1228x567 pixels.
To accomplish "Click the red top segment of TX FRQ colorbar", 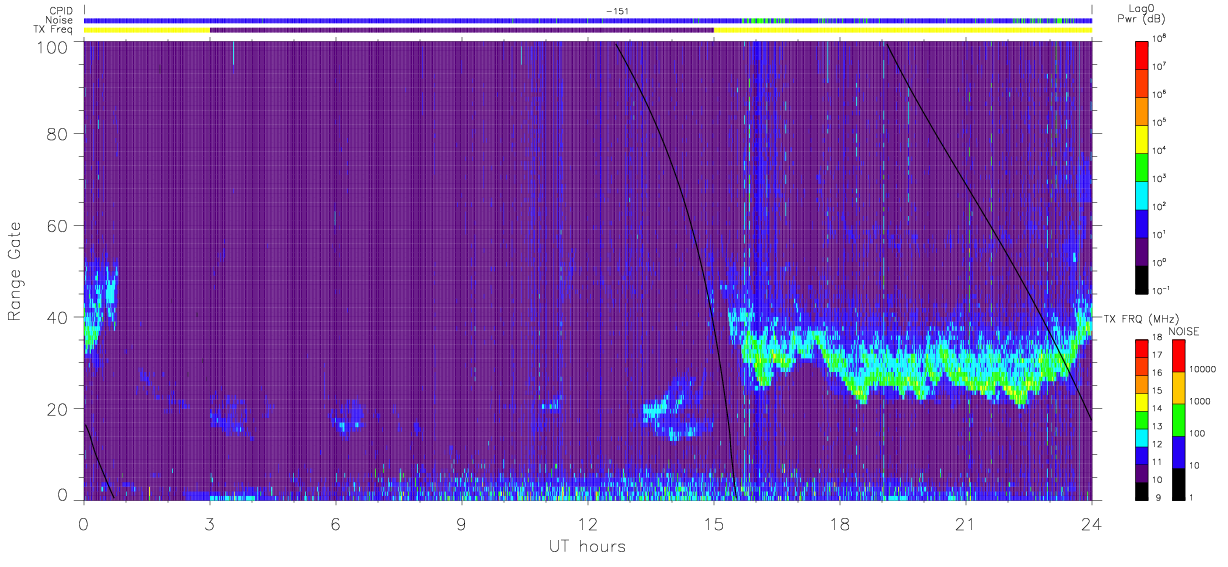I will pyautogui.click(x=1143, y=347).
